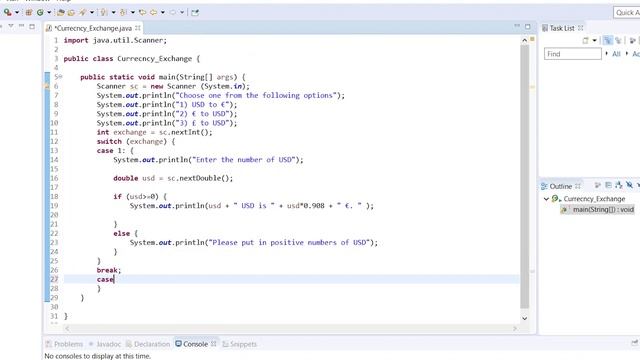Click the Find field in Task List
Viewport: 640px width, 360px height.
coord(573,54)
